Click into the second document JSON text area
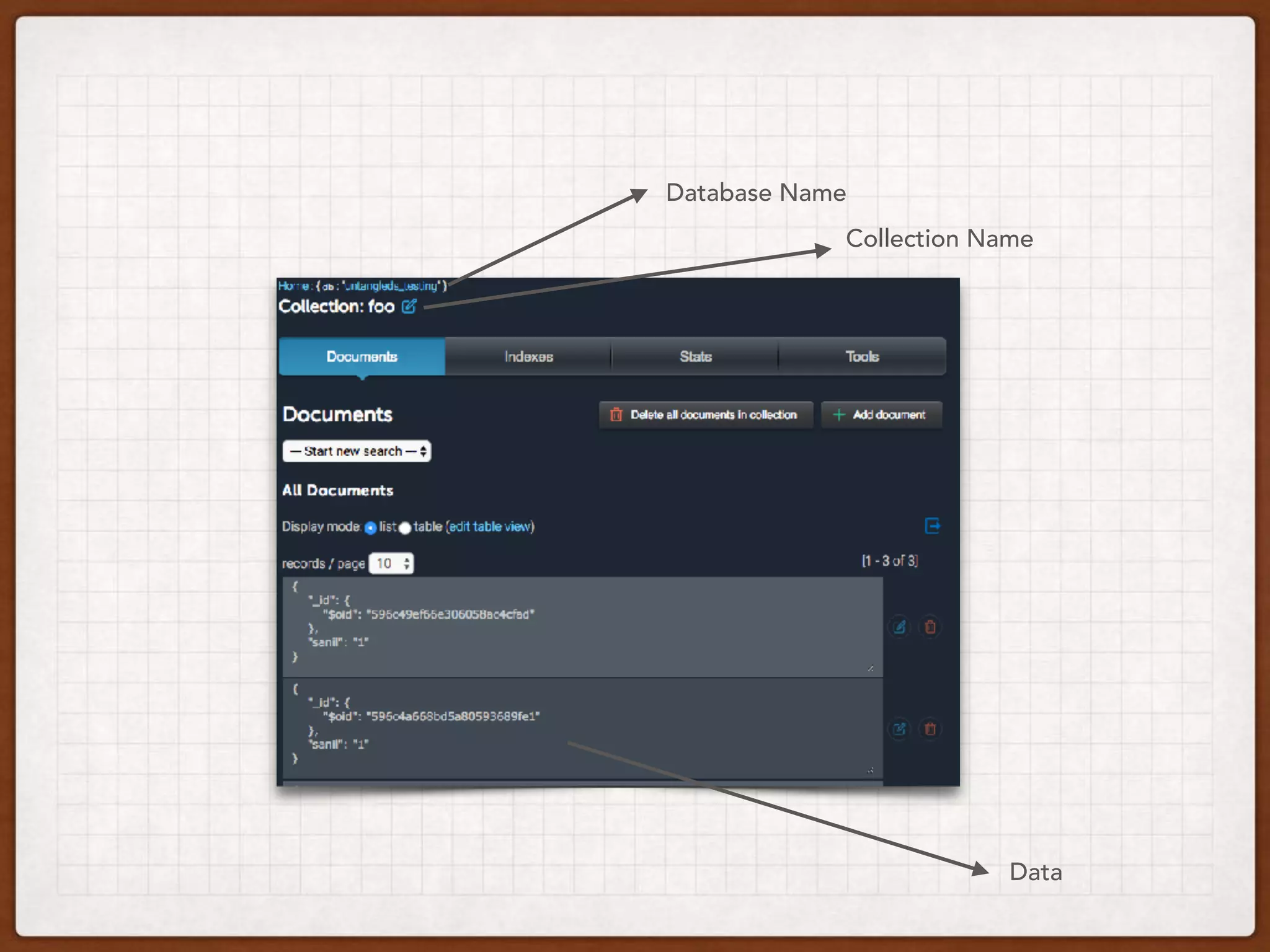 [x=582, y=729]
